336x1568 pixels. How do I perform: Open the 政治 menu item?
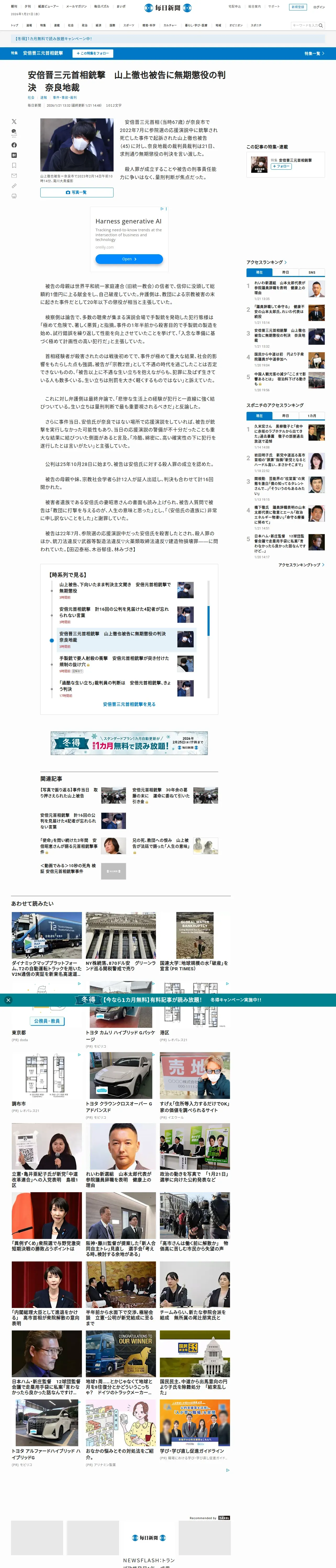85,26
